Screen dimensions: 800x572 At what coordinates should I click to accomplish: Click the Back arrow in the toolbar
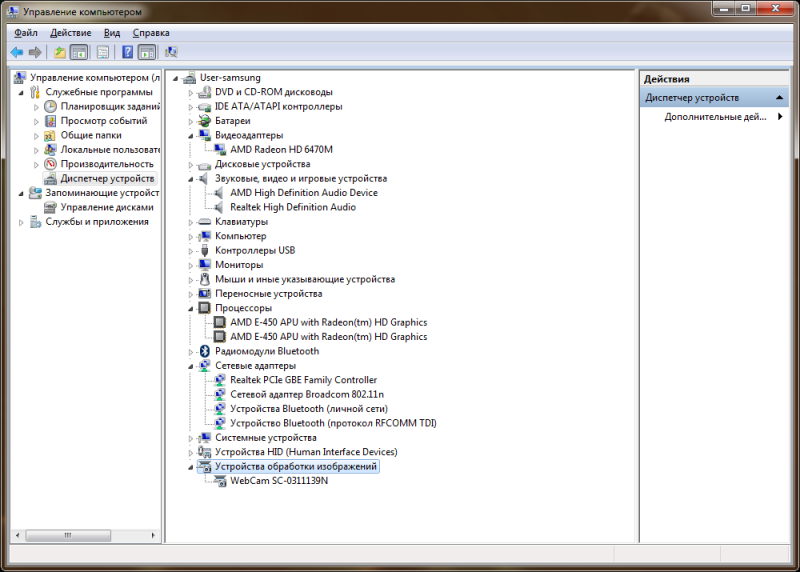[17, 52]
